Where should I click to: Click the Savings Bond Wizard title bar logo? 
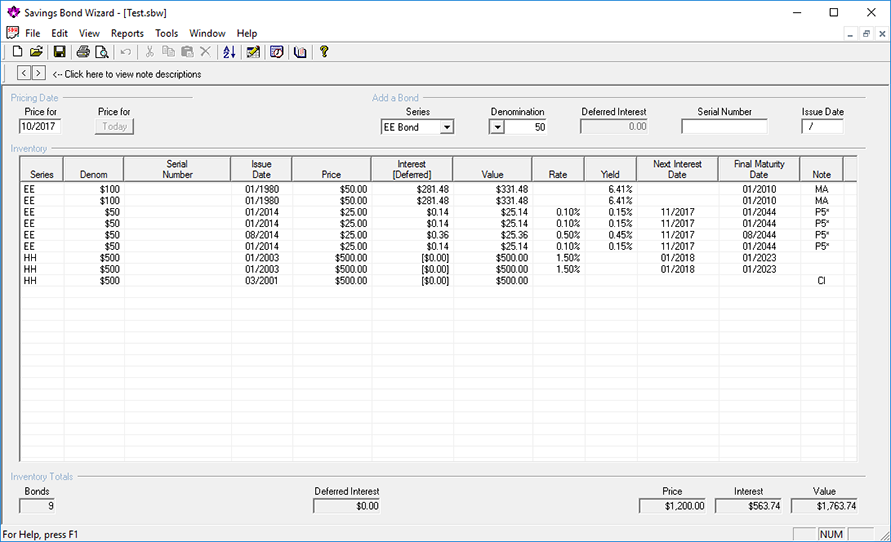[13, 12]
